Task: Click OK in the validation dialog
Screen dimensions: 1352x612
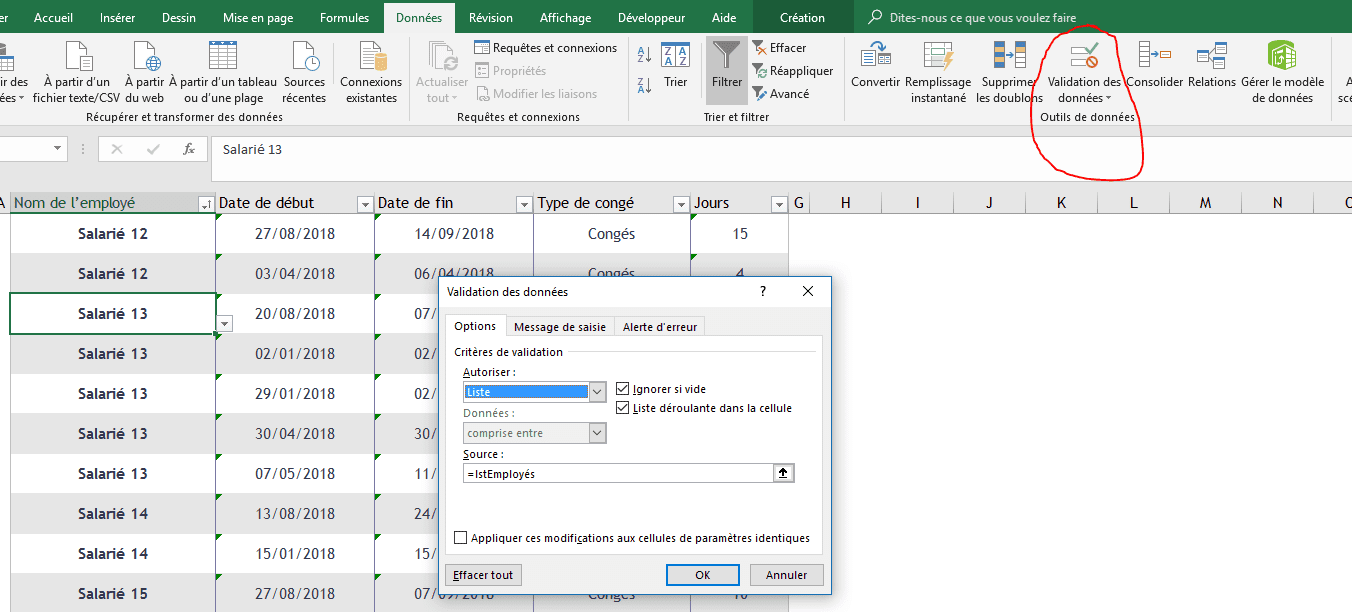Action: tap(702, 575)
